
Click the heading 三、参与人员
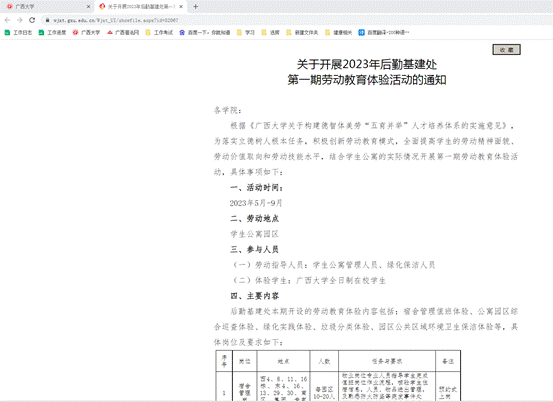click(x=254, y=250)
